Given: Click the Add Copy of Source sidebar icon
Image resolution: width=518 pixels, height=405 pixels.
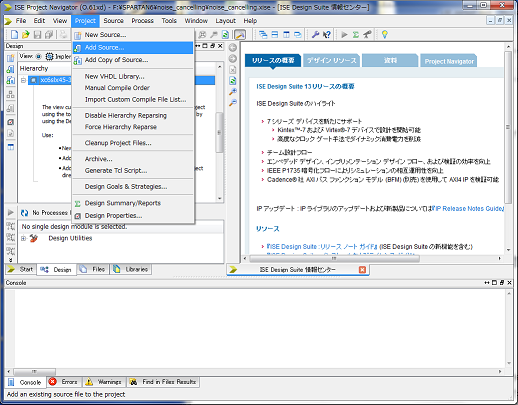Looking at the screenshot, I should click(11, 80).
